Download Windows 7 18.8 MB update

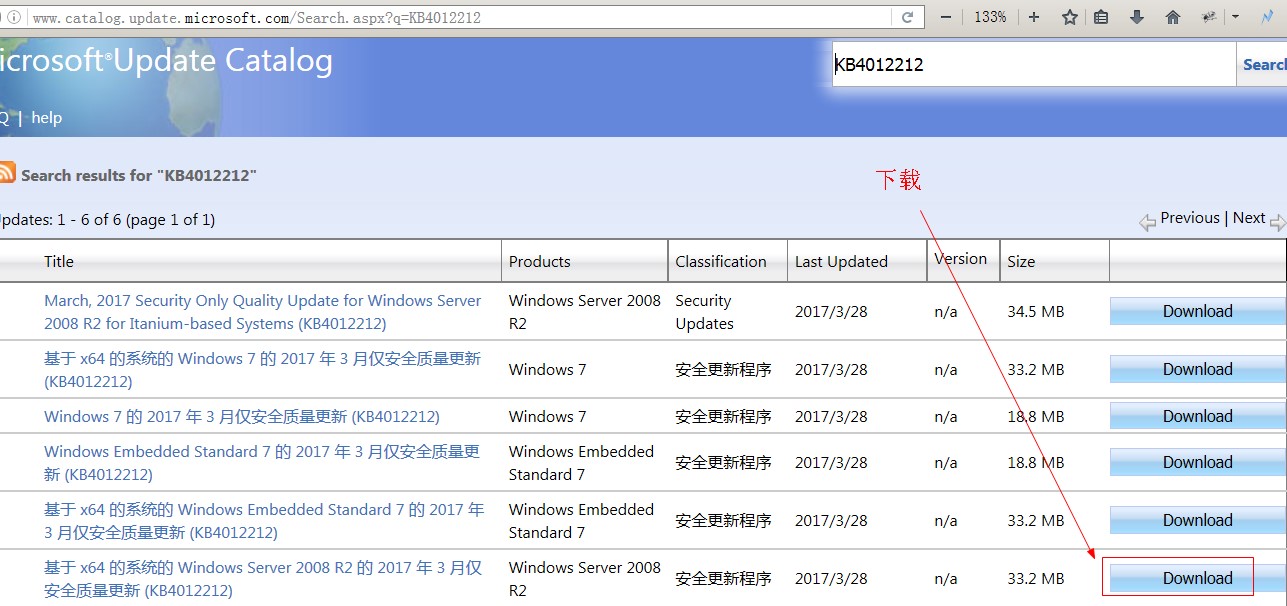tap(1197, 416)
